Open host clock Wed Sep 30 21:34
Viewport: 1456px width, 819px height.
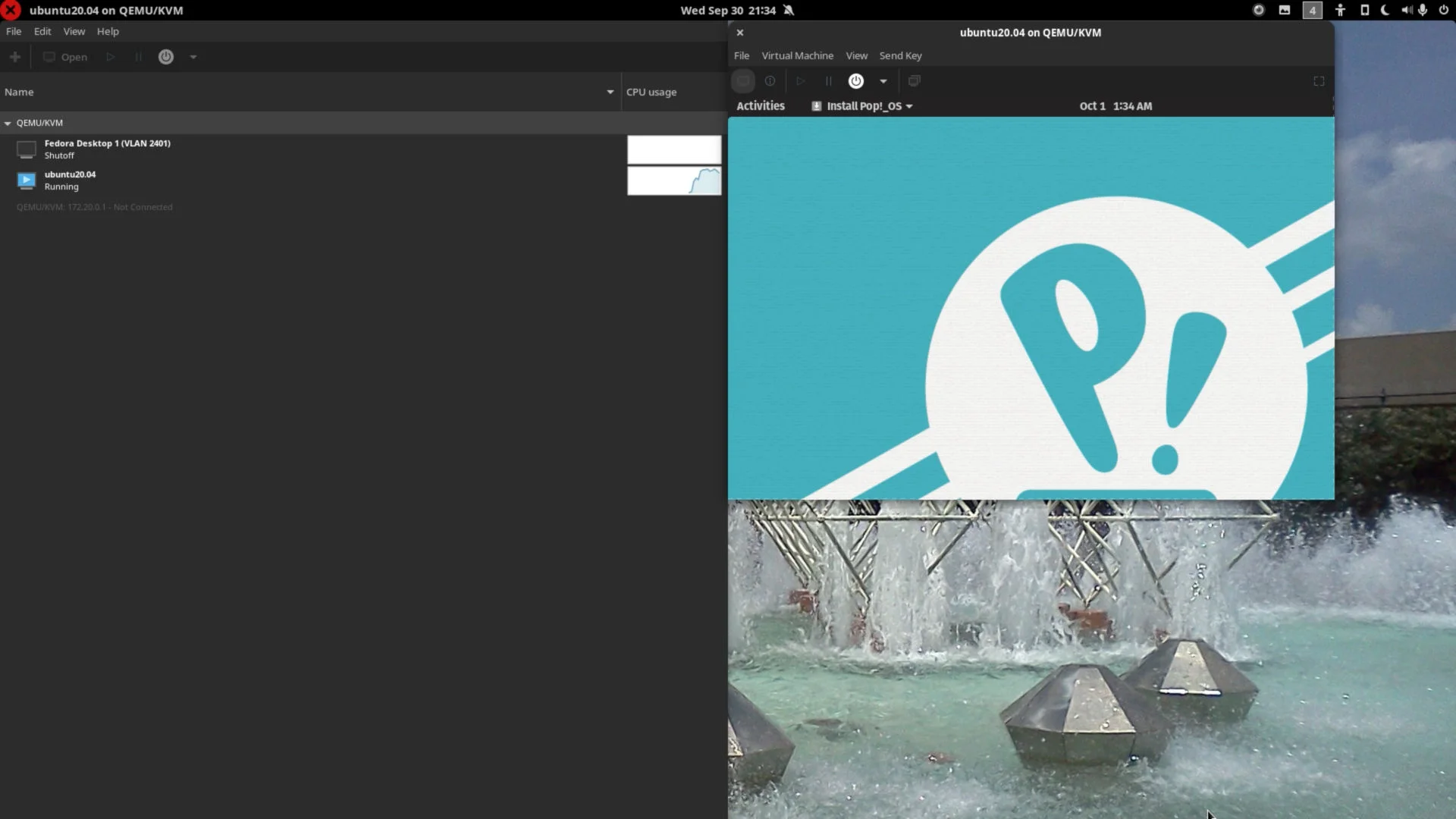728,10
